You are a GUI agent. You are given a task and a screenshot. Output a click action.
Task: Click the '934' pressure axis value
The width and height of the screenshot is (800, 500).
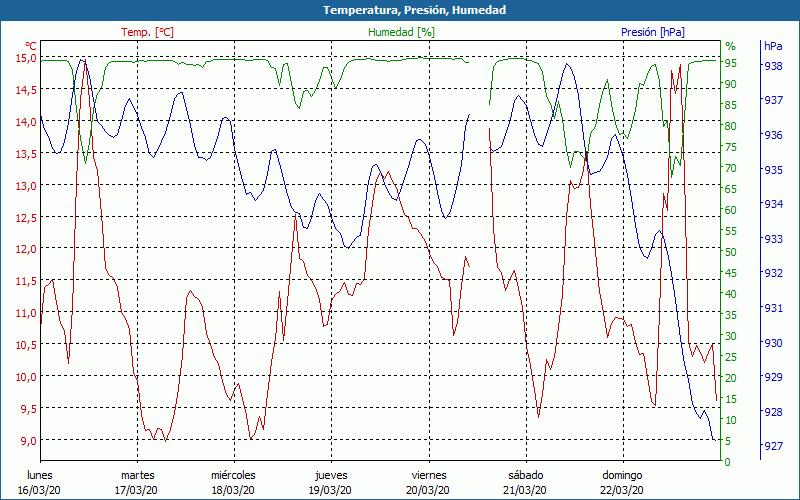[773, 204]
